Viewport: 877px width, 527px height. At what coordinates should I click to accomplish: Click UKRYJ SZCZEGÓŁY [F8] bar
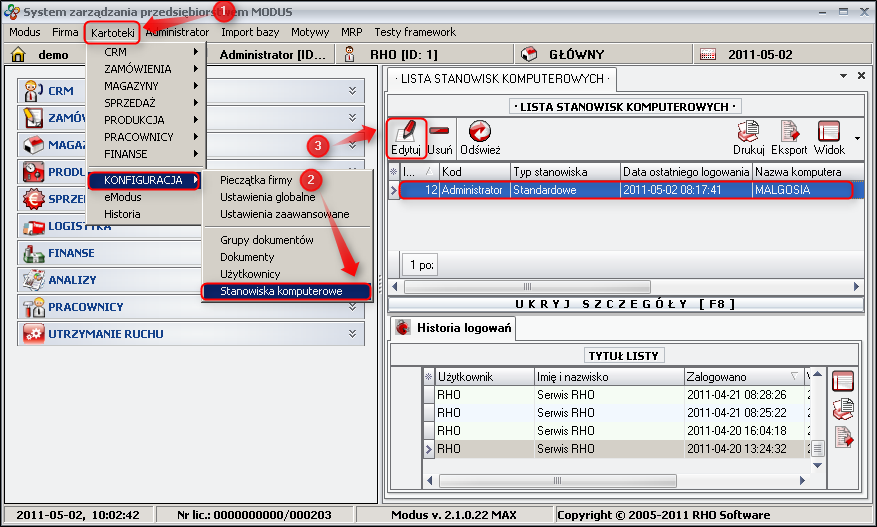pos(625,304)
